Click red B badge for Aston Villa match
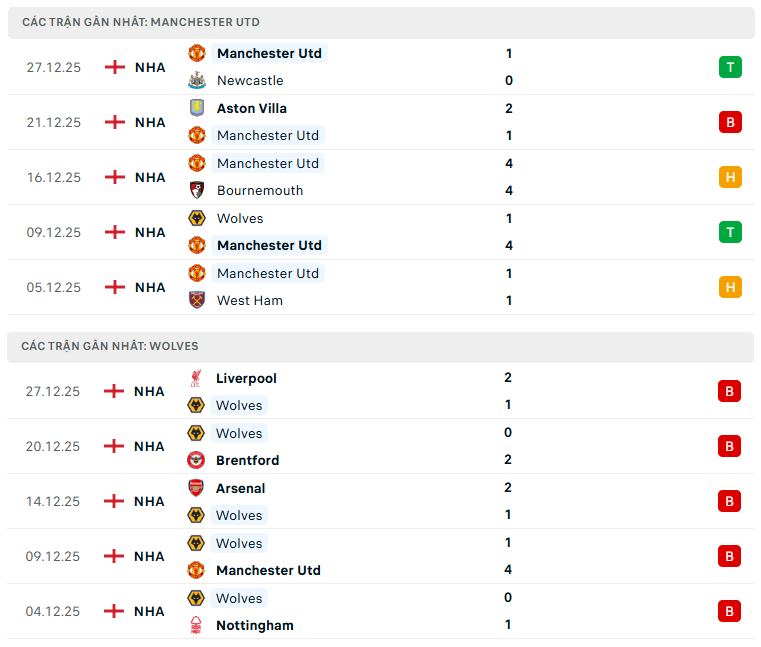Viewport: 761px width, 647px height. (x=730, y=122)
